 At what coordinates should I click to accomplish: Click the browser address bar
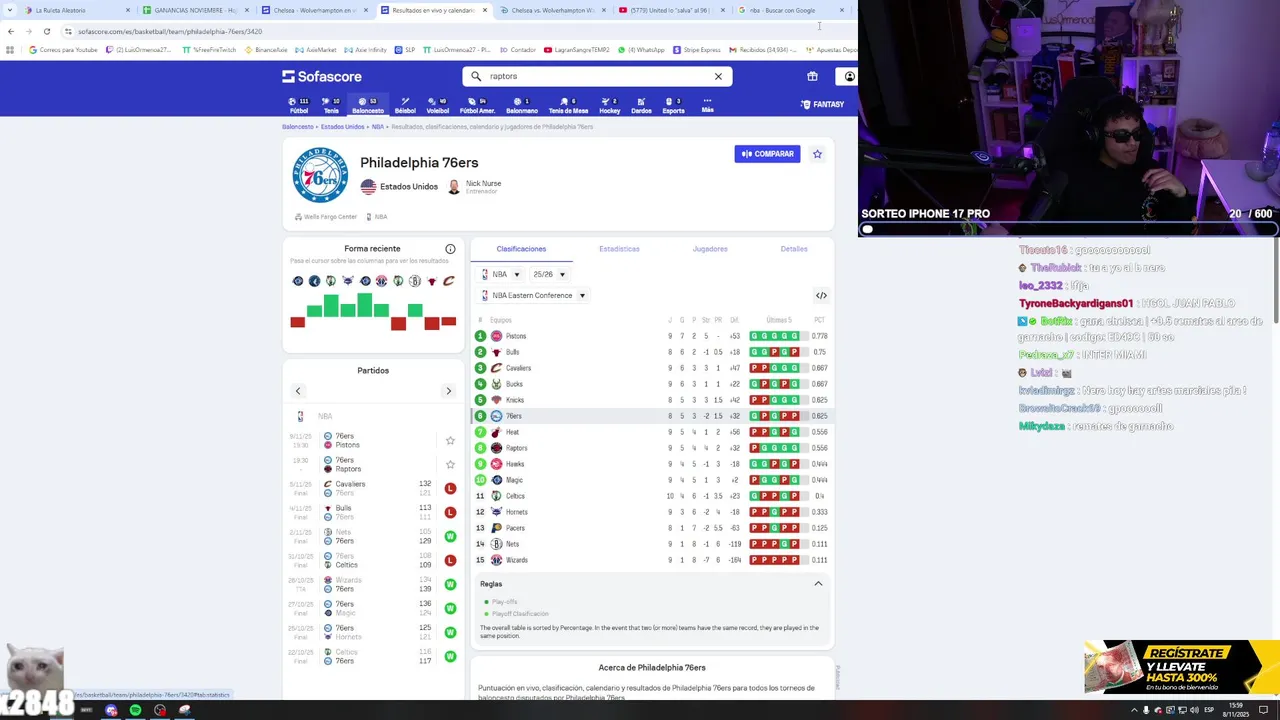(440, 31)
